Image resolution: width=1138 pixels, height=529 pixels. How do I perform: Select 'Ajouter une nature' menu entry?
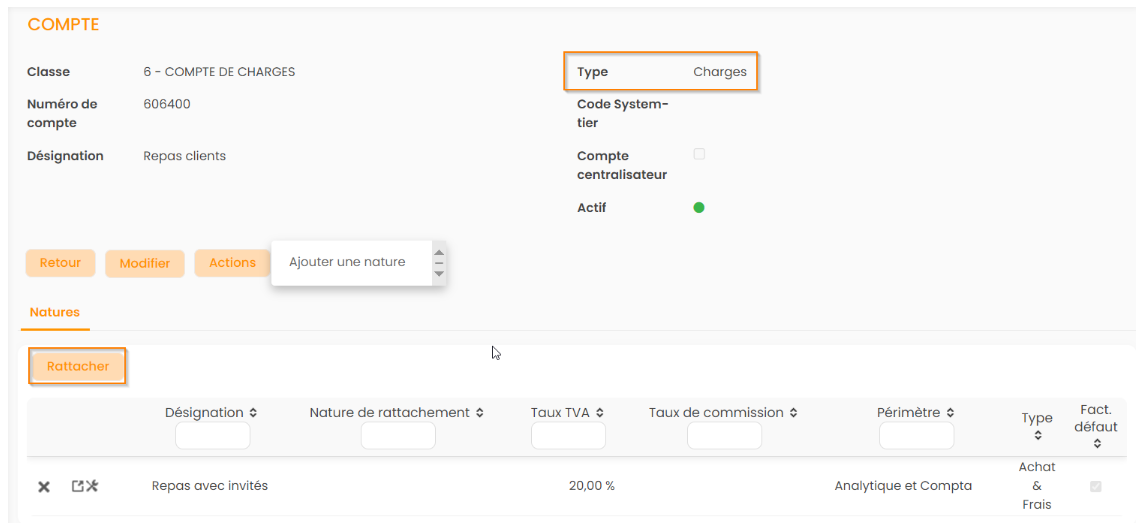[347, 262]
